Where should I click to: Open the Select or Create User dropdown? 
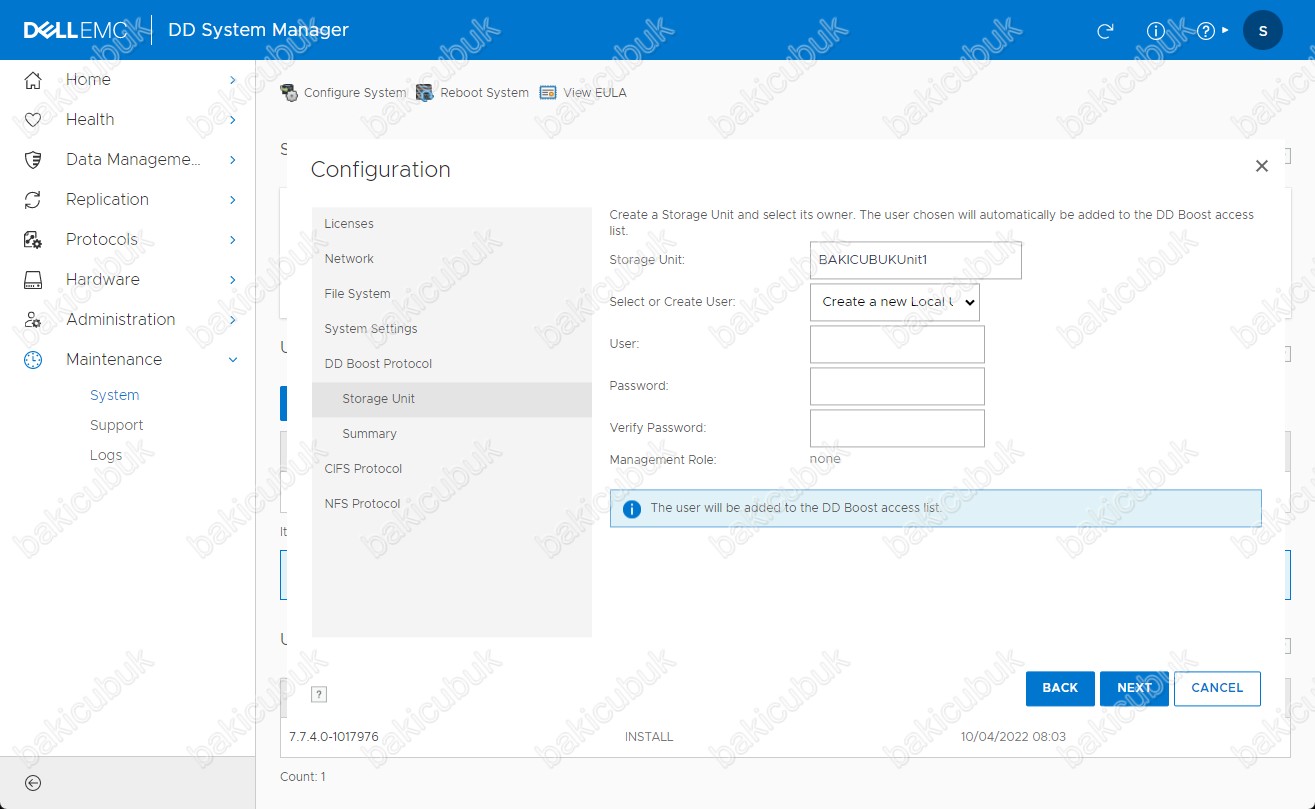895,302
